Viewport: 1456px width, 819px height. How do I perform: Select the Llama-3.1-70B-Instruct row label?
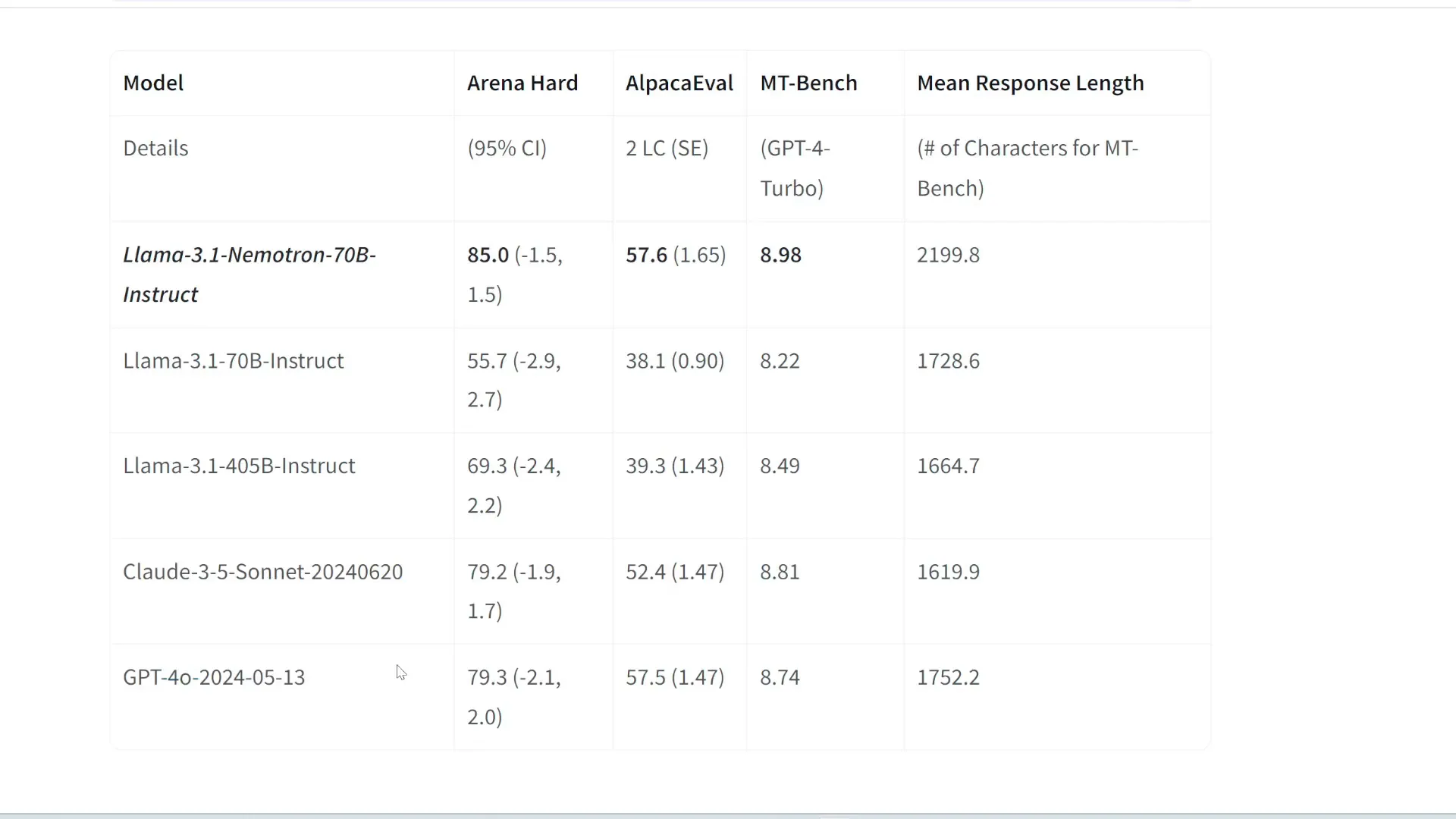[233, 361]
